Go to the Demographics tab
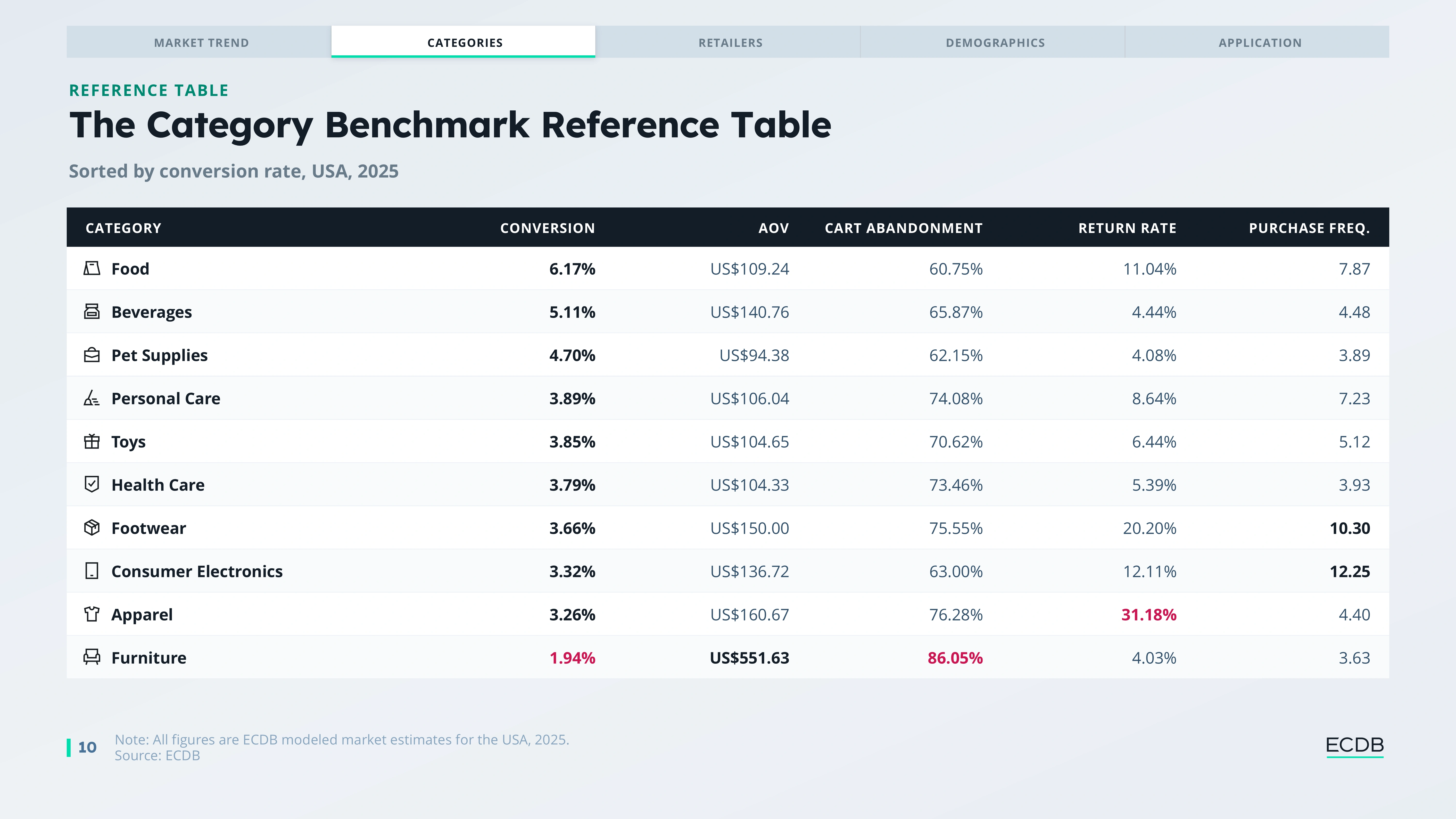Viewport: 1456px width, 819px height. (x=993, y=42)
